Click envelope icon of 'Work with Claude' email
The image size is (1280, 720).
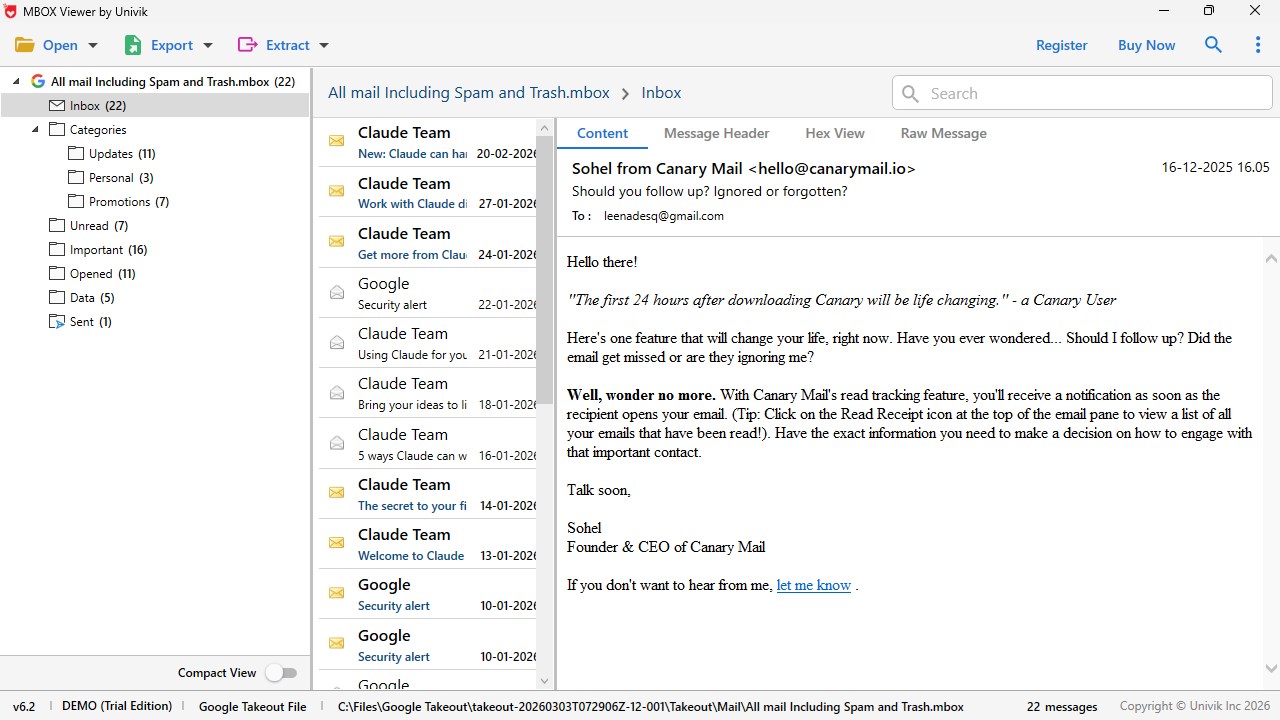click(x=337, y=191)
